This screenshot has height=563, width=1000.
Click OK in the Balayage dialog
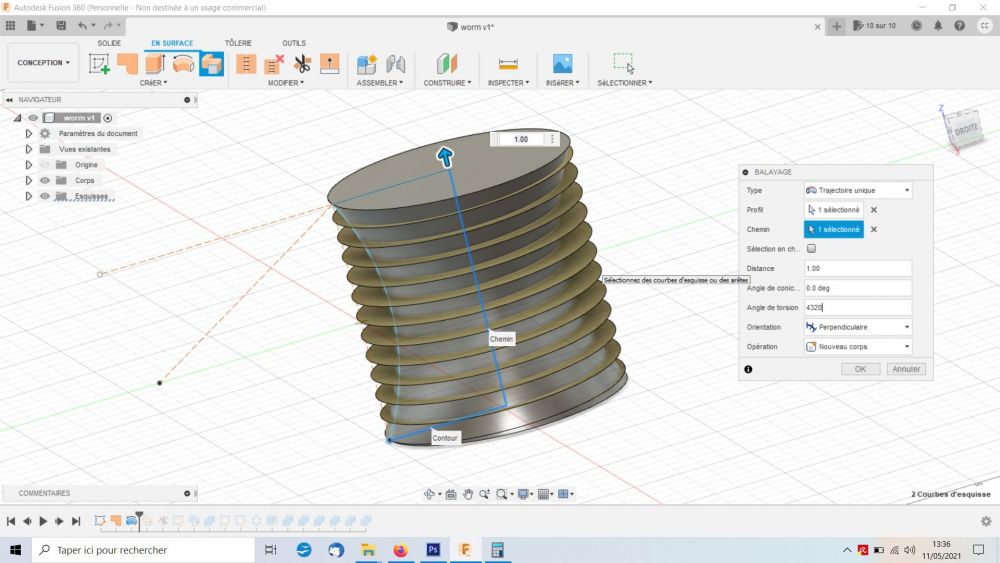tap(860, 369)
